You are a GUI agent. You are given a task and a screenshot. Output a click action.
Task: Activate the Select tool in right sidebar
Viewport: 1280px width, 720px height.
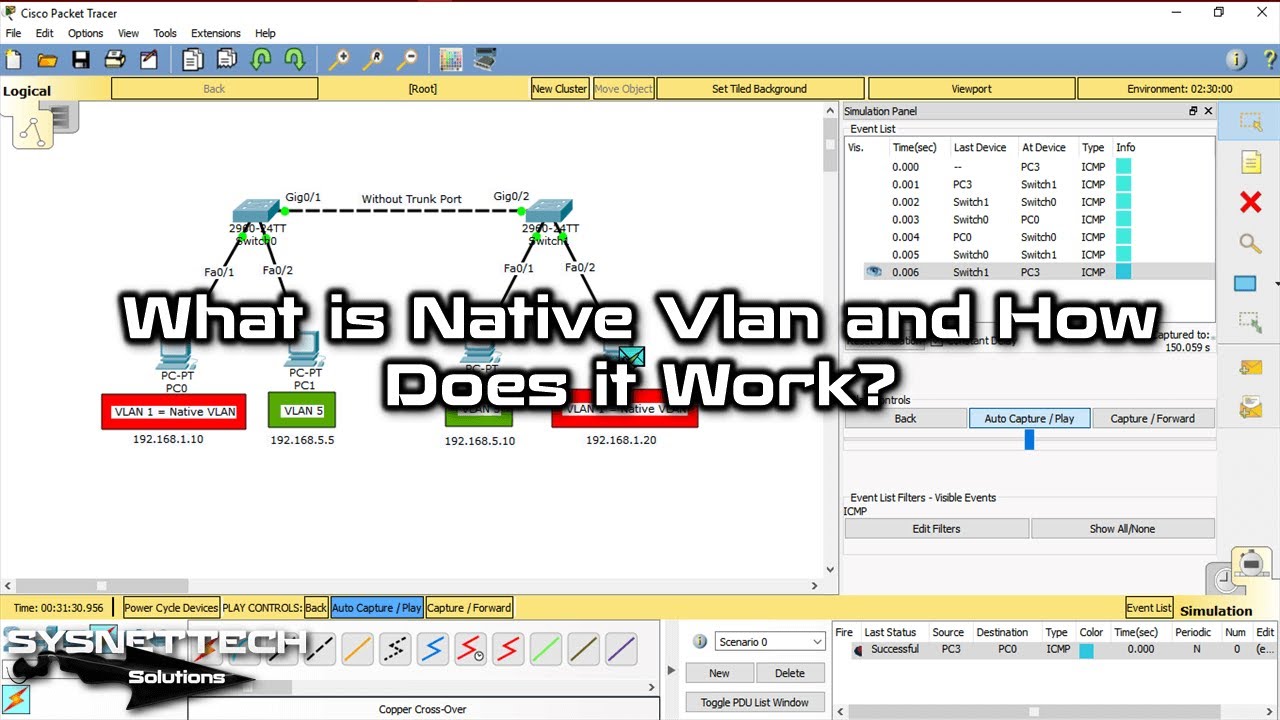click(x=1250, y=122)
